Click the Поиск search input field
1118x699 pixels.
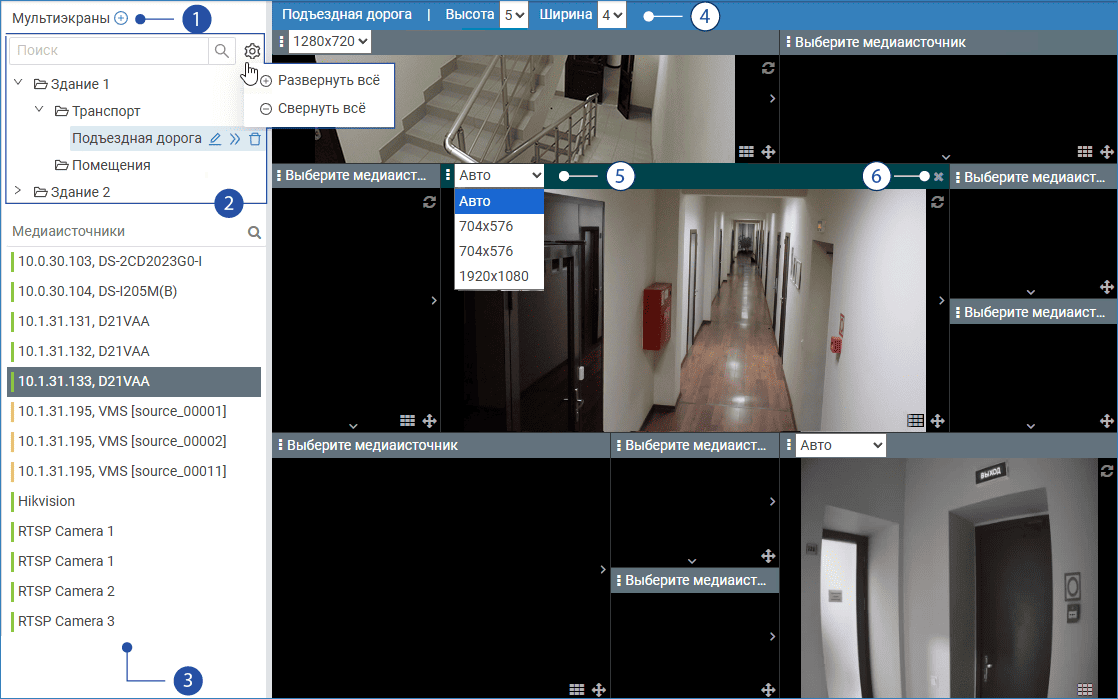click(x=108, y=50)
